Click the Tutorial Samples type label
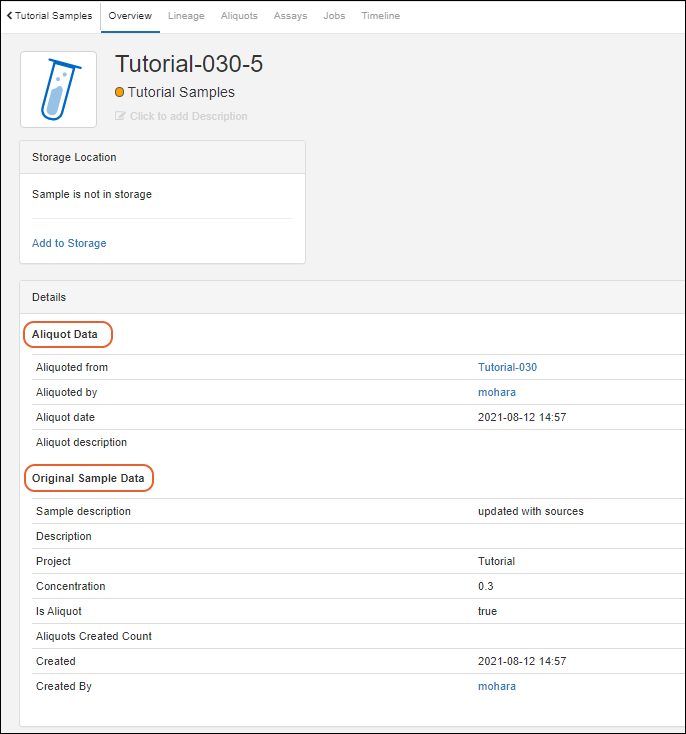Viewport: 686px width, 734px height. coord(181,92)
